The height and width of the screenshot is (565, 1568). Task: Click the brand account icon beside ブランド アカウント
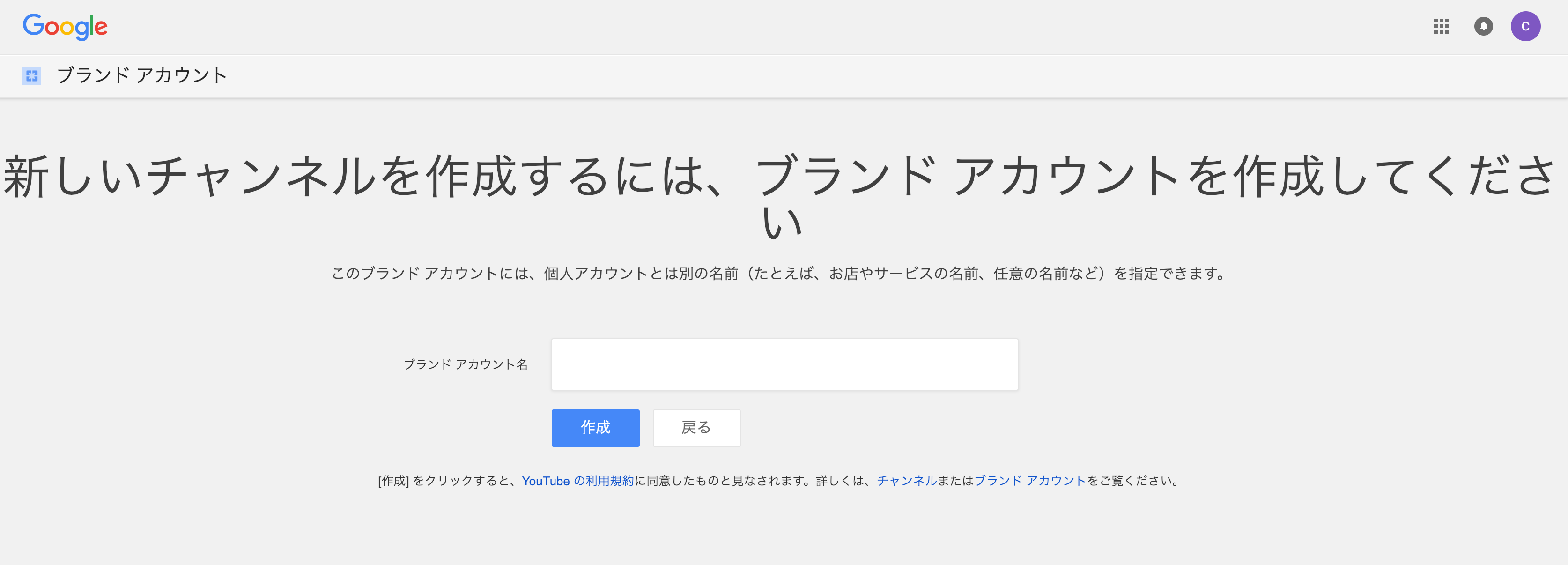[32, 75]
